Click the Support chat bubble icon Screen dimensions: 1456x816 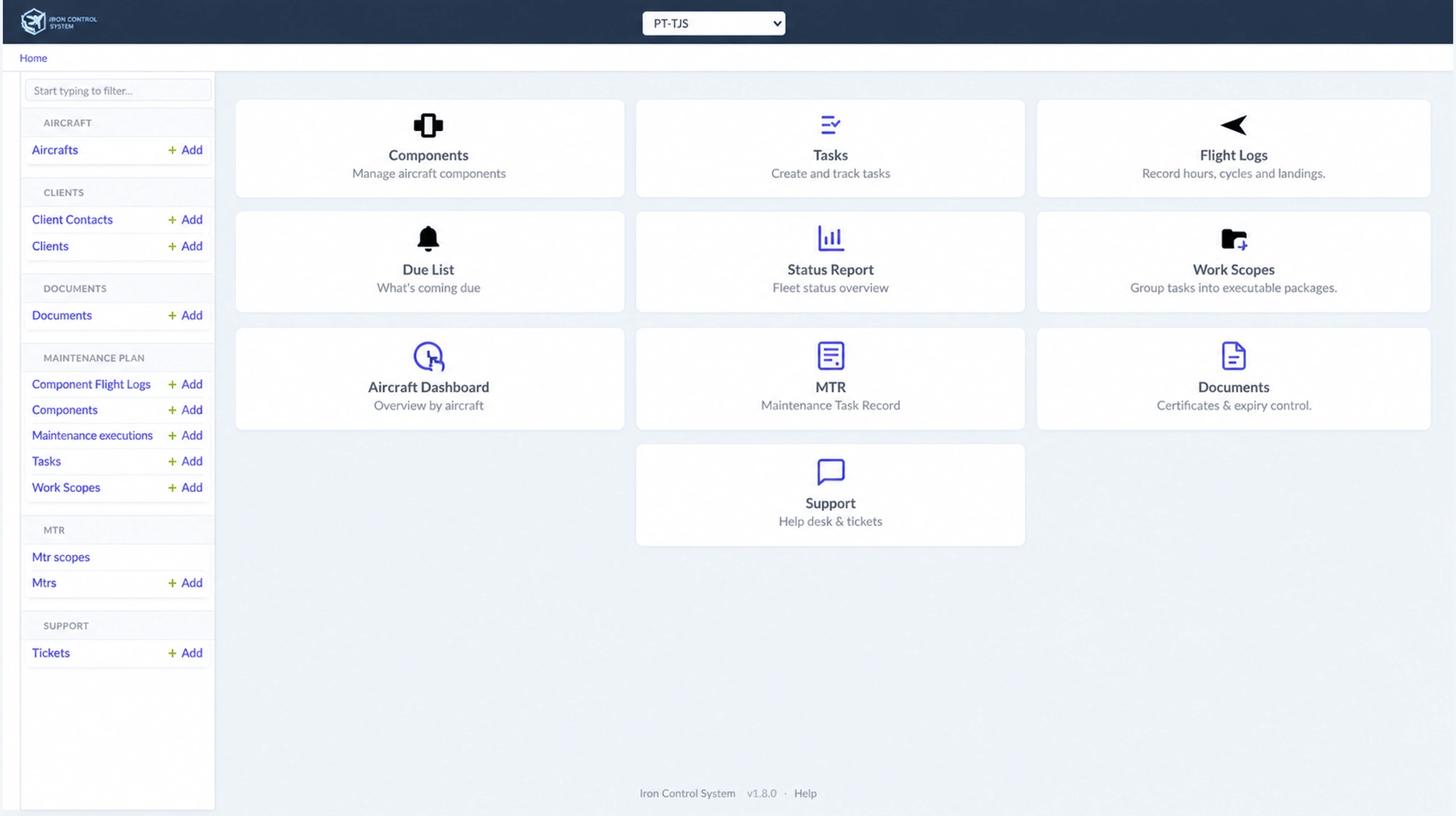click(x=830, y=472)
